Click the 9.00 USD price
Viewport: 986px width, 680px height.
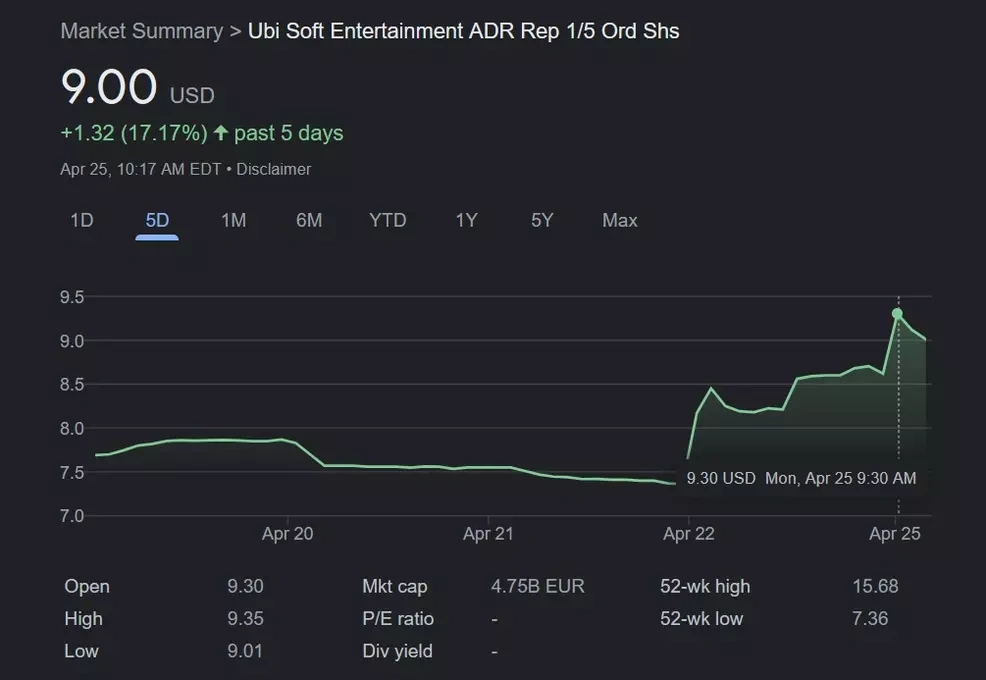110,88
